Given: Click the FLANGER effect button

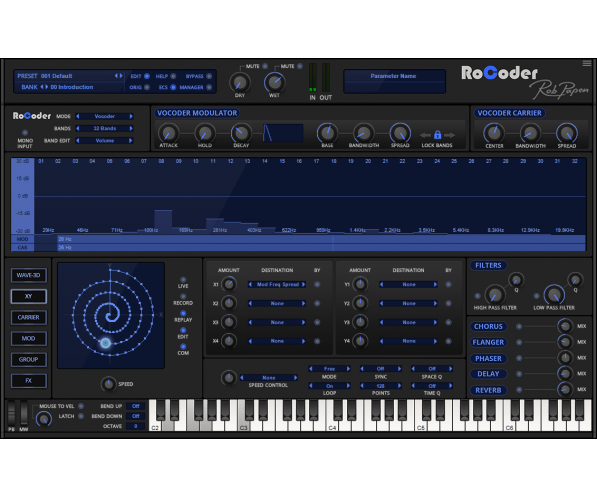Looking at the screenshot, I should pos(488,342).
